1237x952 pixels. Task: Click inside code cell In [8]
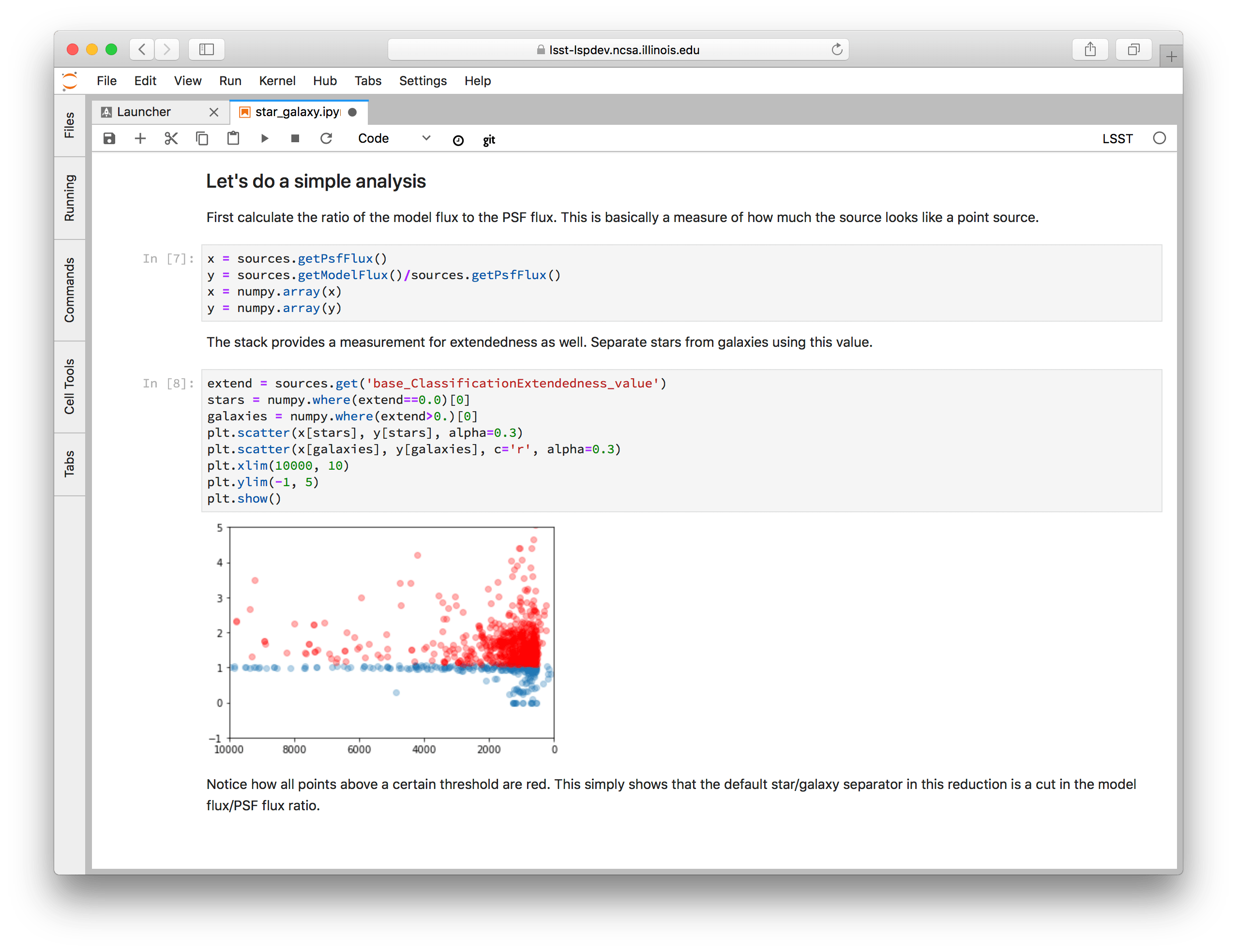(681, 440)
